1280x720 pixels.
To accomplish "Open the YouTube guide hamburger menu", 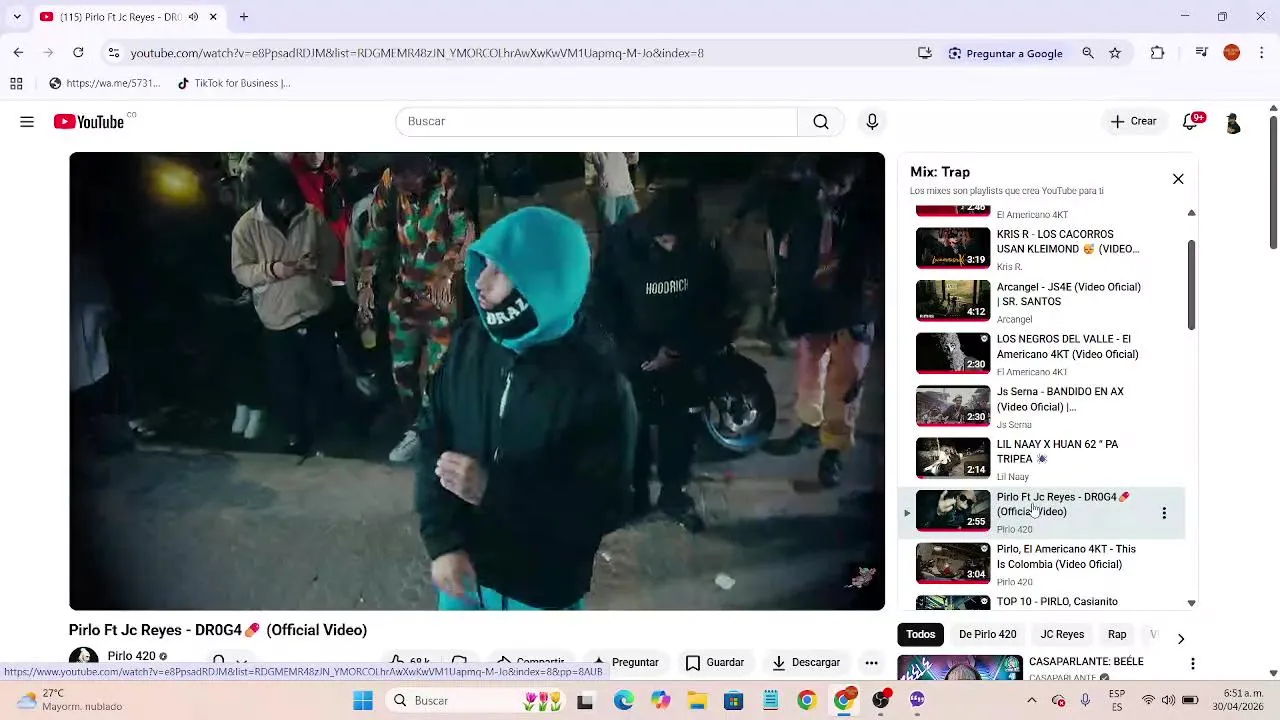I will tap(27, 122).
